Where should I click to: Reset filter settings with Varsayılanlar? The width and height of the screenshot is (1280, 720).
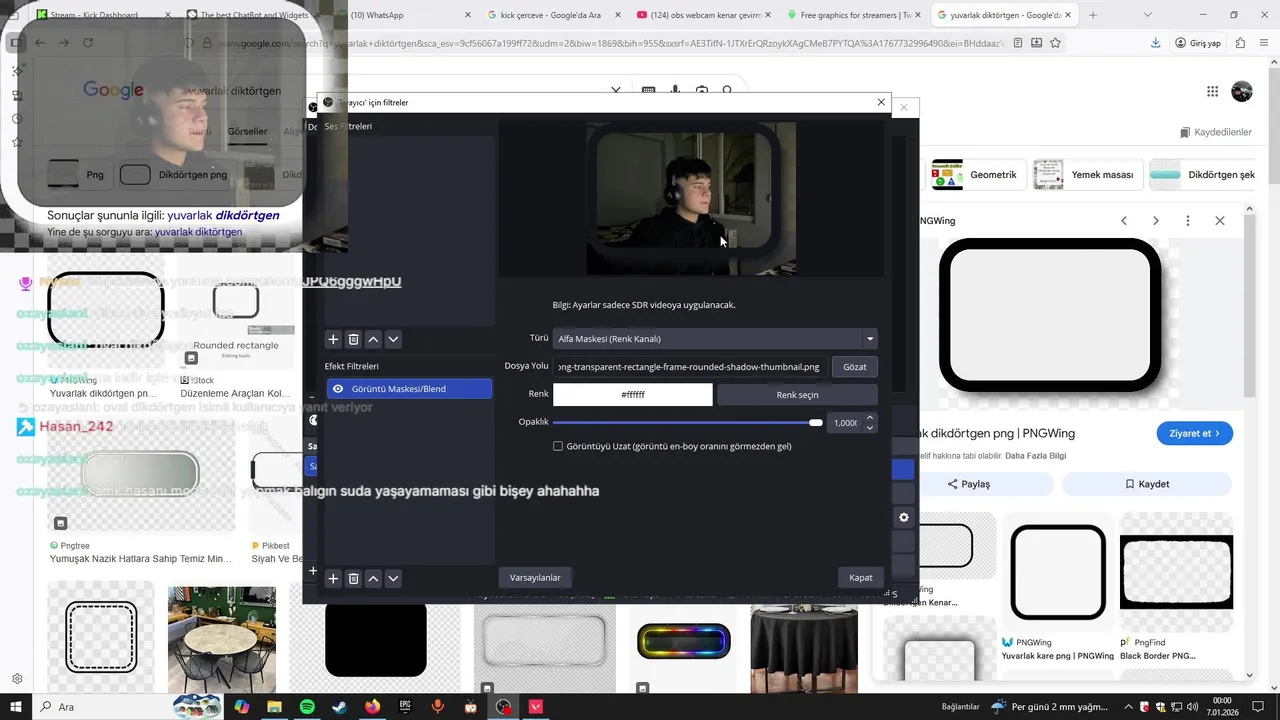535,577
